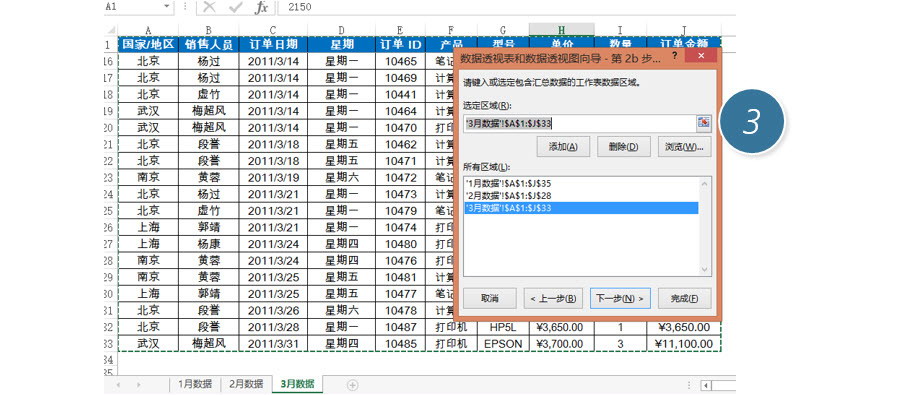Viewport: 900px width, 395px height.
Task: Select column A header
Action: tap(148, 30)
